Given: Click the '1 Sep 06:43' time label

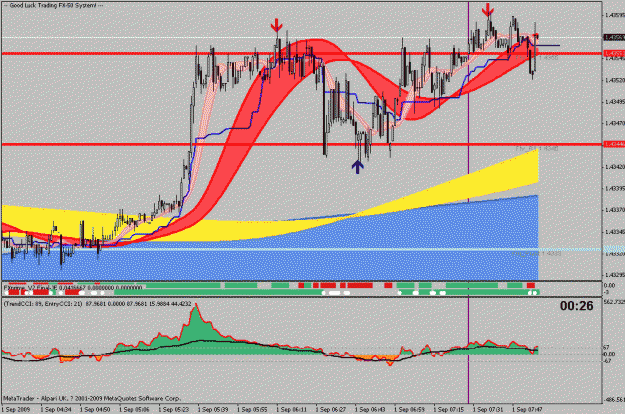Looking at the screenshot, I should tap(370, 409).
